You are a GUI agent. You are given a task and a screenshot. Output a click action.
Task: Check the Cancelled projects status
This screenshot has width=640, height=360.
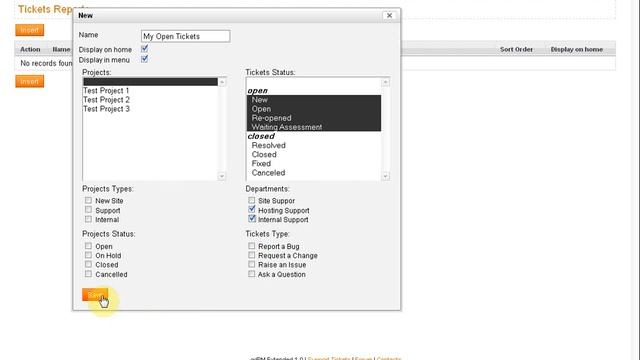[88, 274]
